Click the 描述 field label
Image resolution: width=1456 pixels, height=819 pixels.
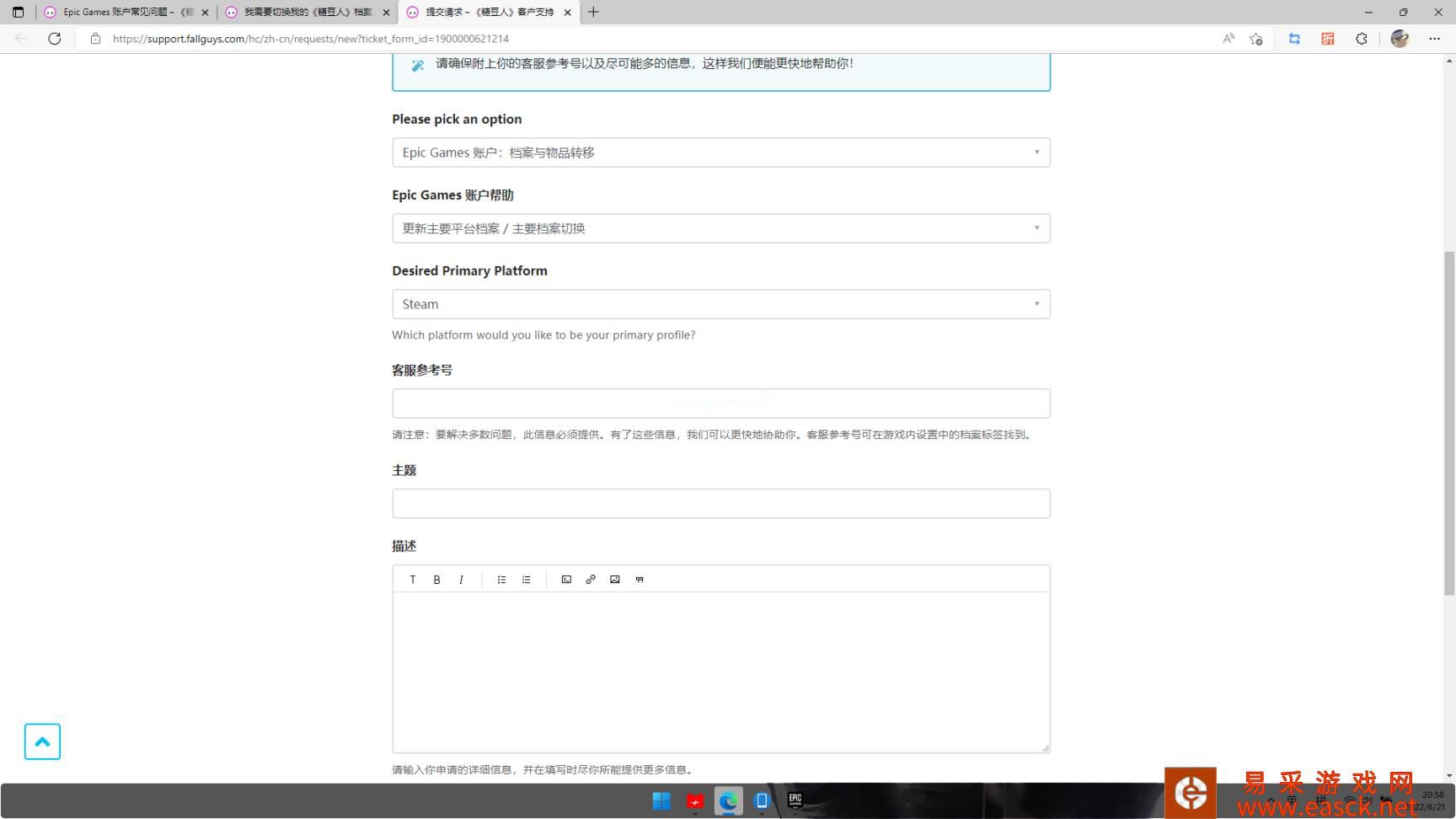tap(404, 546)
